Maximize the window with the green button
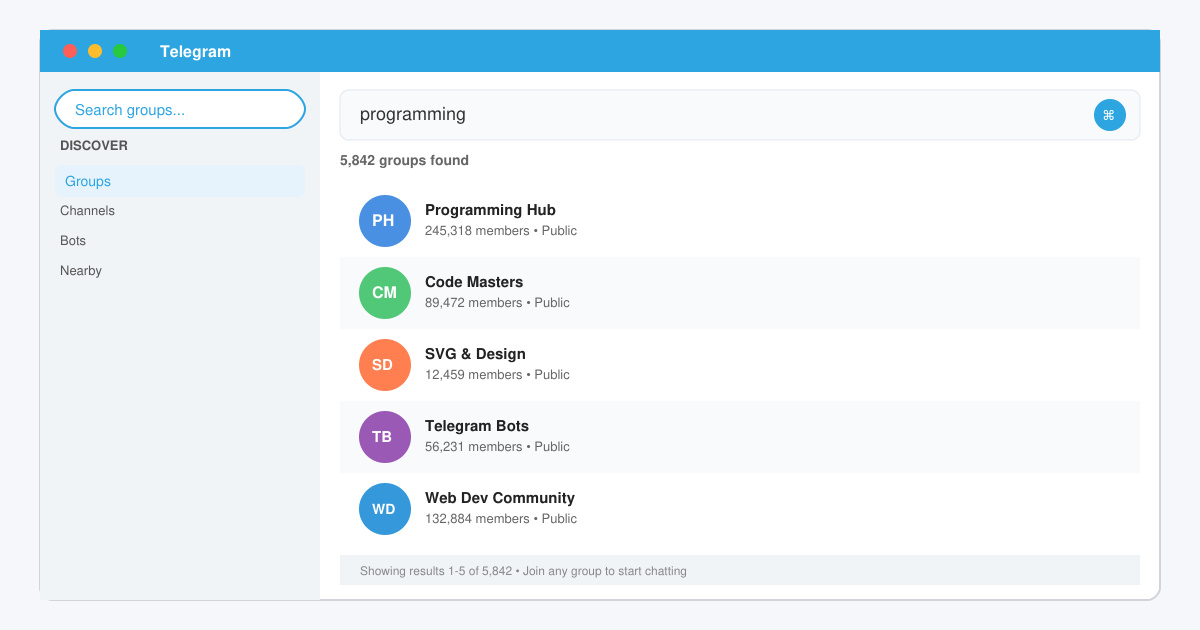The image size is (1200, 630). (x=120, y=51)
